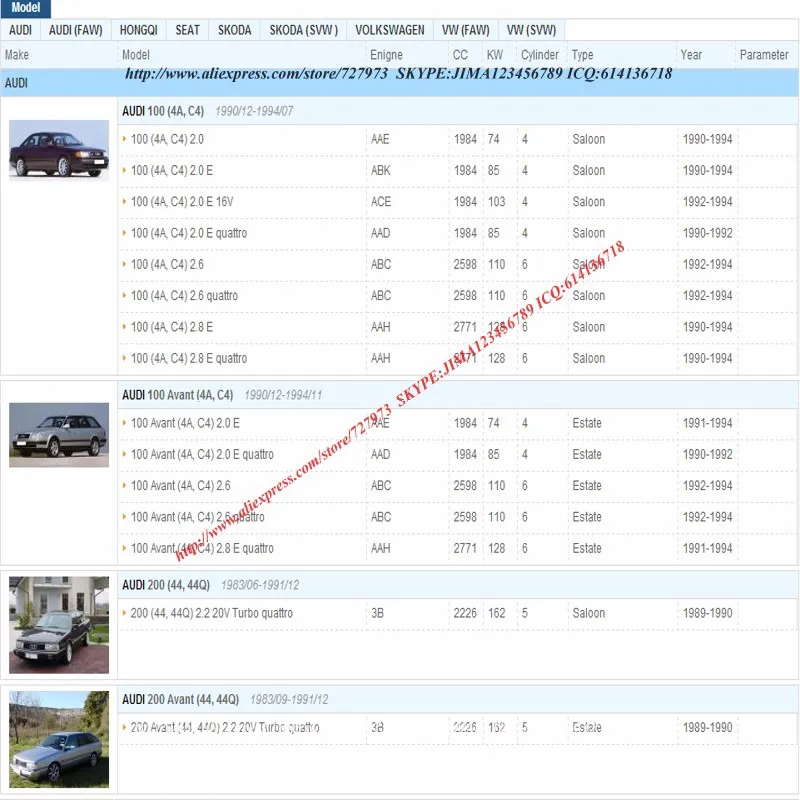
Task: Click Estate type in 100 Avant 2.6 row
Action: click(587, 486)
